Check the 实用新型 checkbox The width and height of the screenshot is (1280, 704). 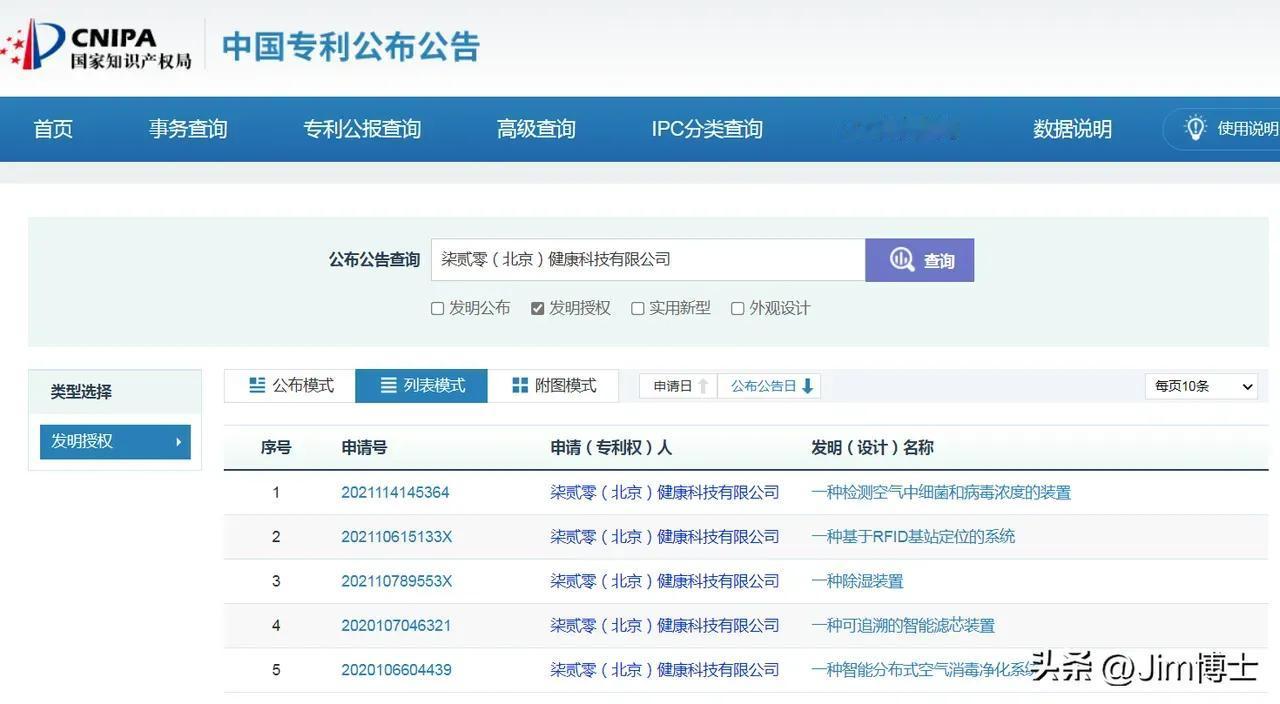coord(637,309)
